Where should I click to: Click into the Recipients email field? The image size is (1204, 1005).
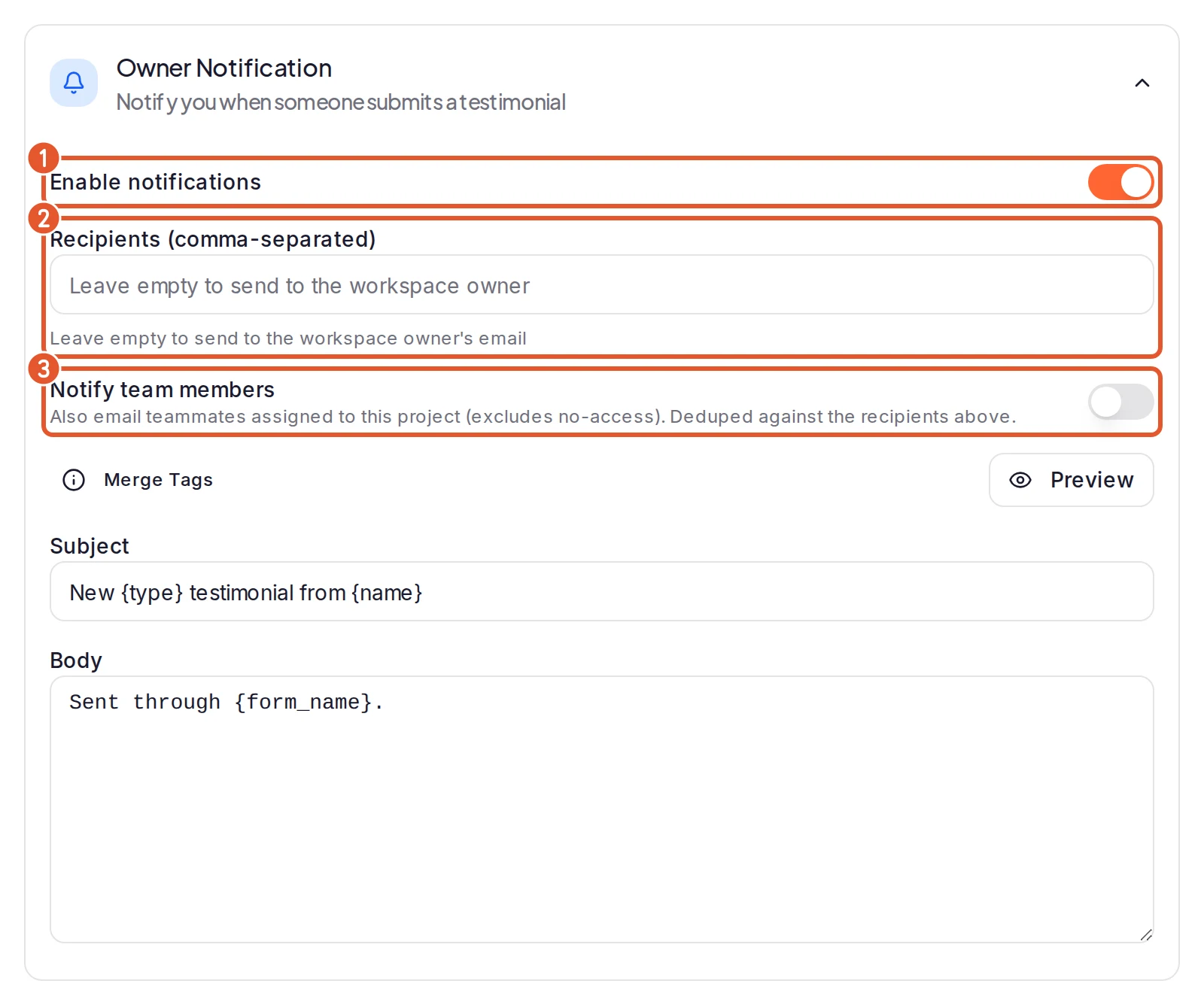coord(601,285)
